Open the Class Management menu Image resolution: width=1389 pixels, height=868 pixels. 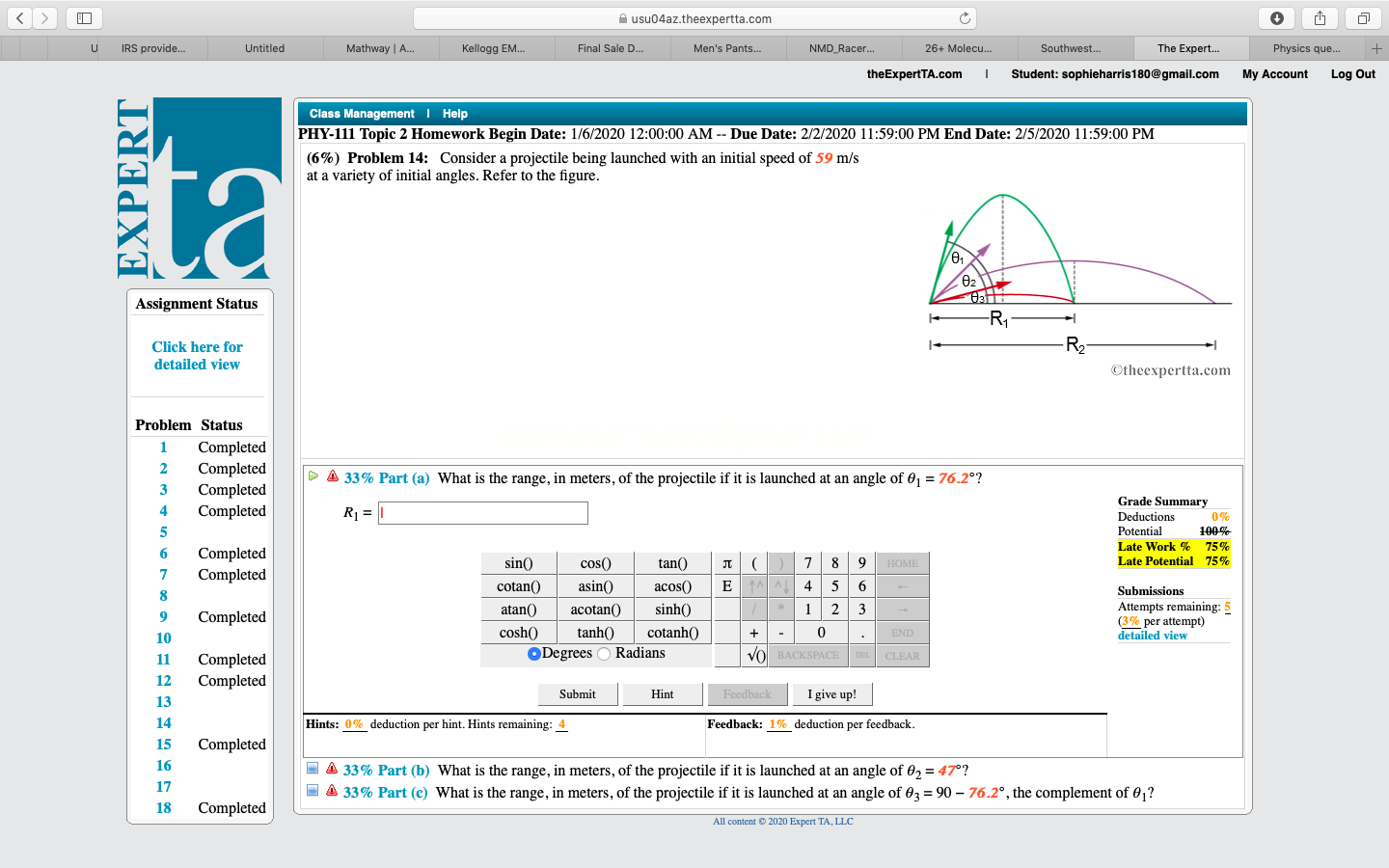tap(361, 113)
